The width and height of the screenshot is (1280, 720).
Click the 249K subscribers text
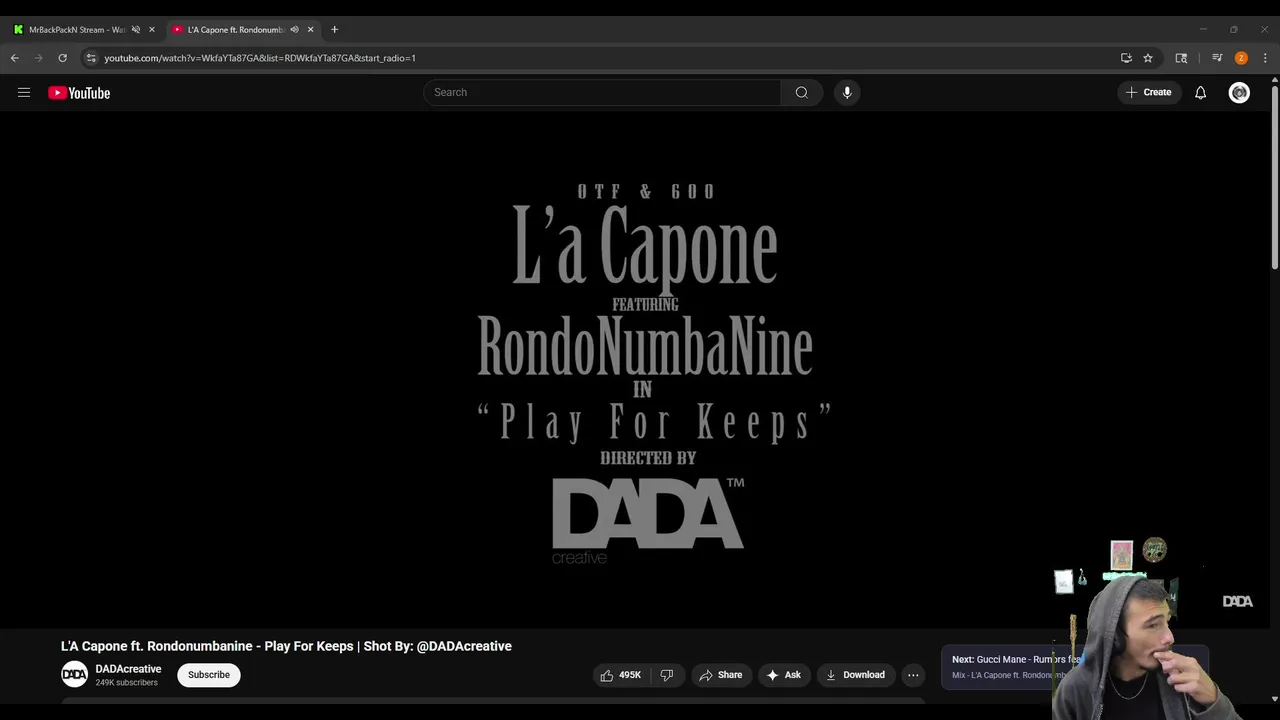[x=126, y=683]
